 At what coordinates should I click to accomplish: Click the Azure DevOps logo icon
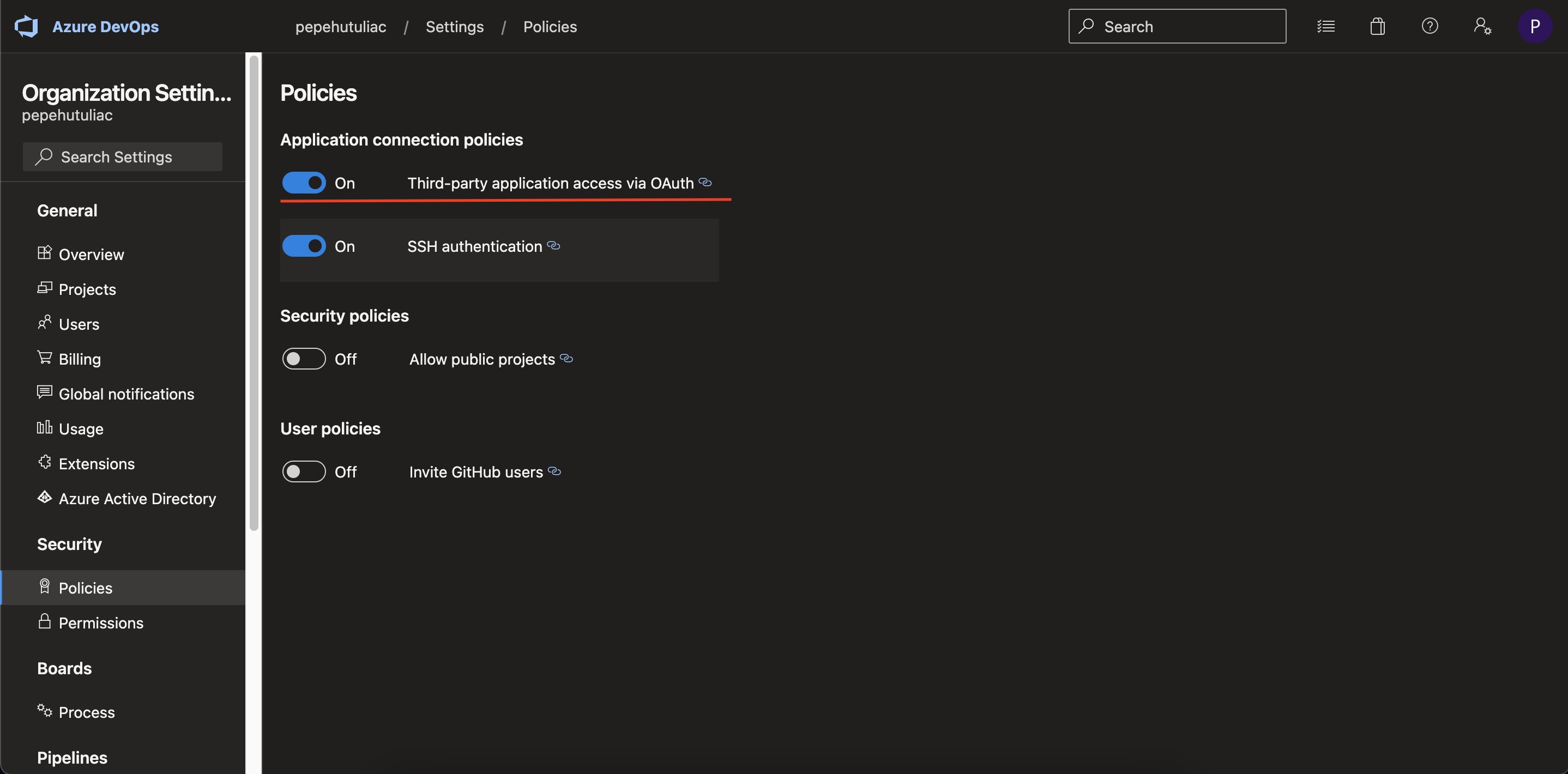tap(26, 26)
